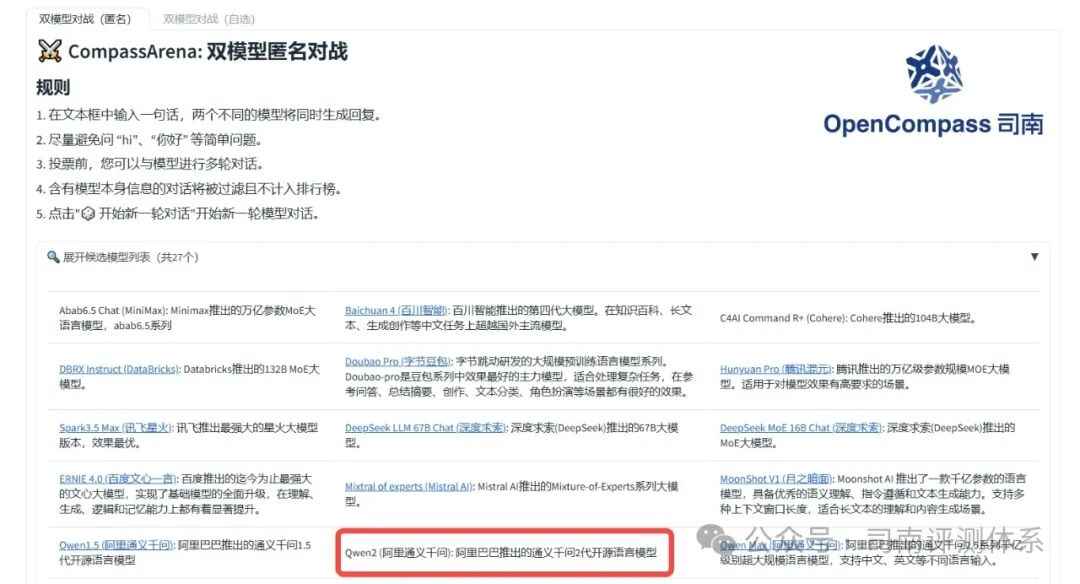Click the OpenCompass 司南 title text
1080x584 pixels.
tap(933, 124)
